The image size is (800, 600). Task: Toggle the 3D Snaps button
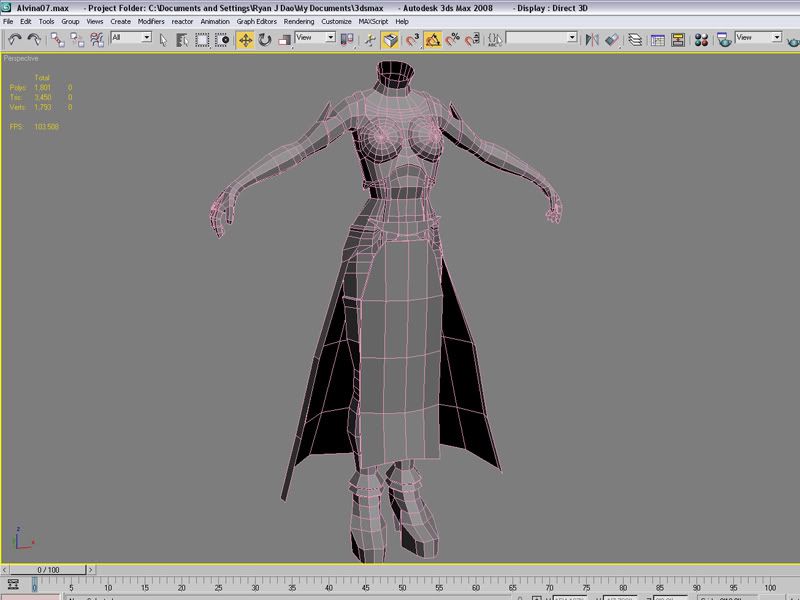pyautogui.click(x=412, y=39)
